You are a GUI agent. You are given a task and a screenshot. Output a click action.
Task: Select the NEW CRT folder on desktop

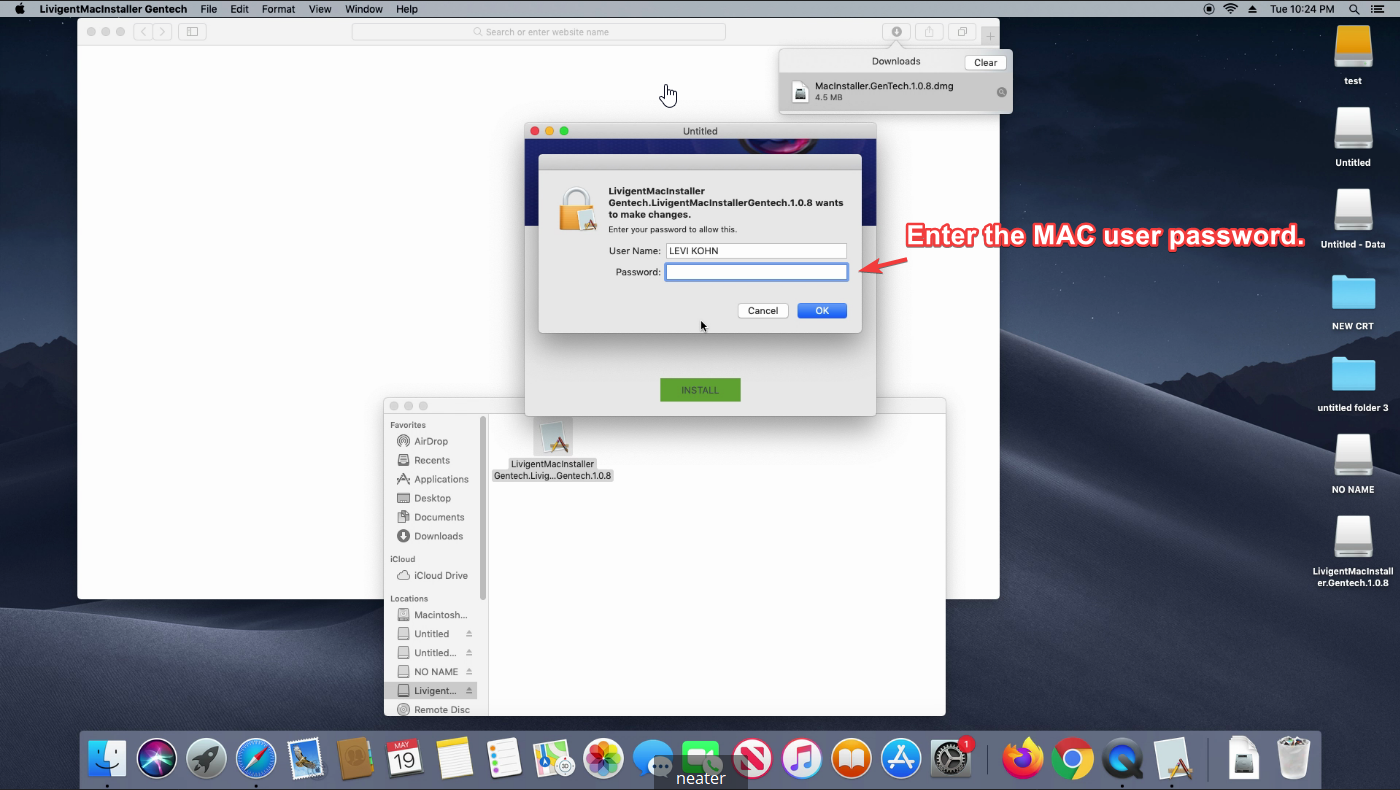[x=1353, y=293]
